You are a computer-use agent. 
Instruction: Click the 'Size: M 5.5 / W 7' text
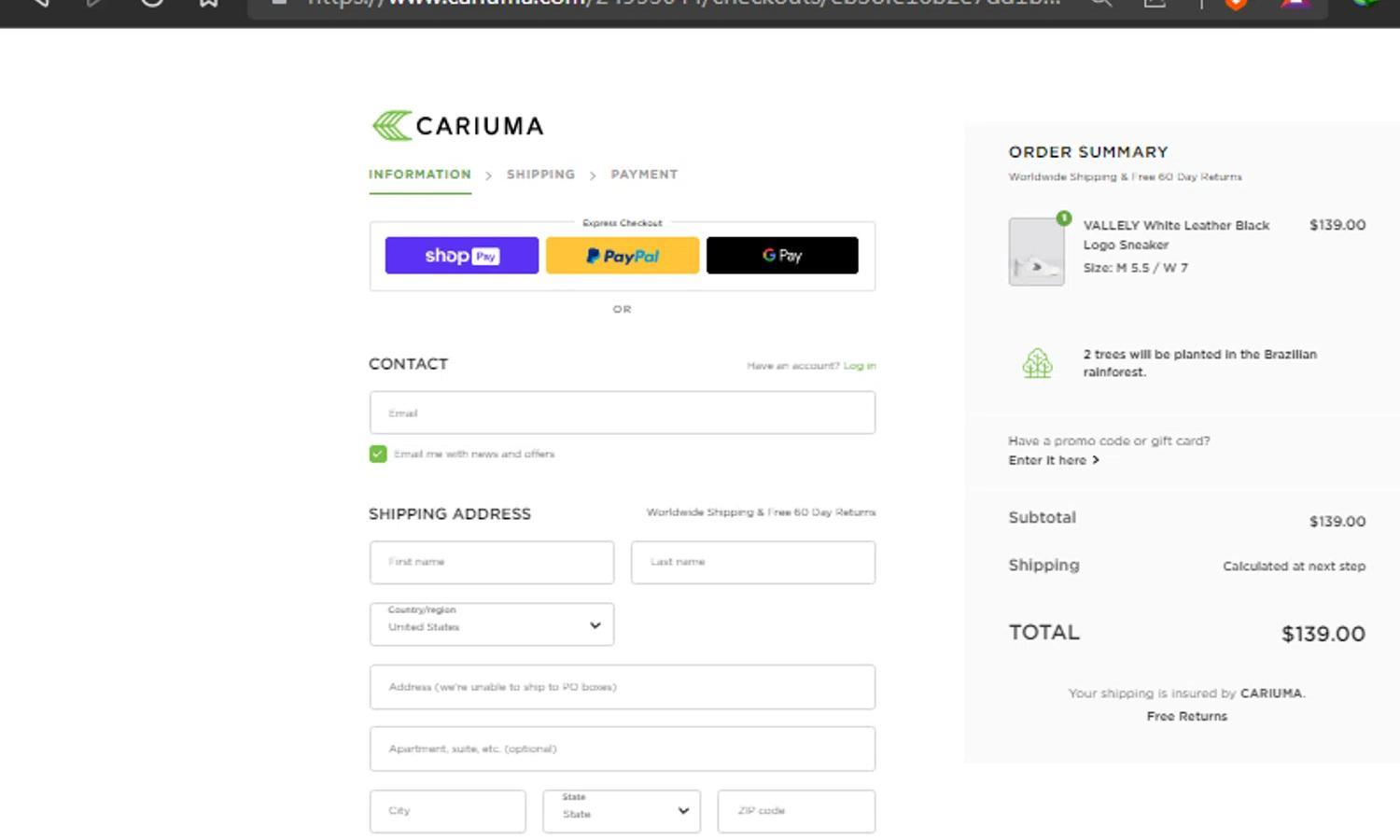[x=1136, y=268]
